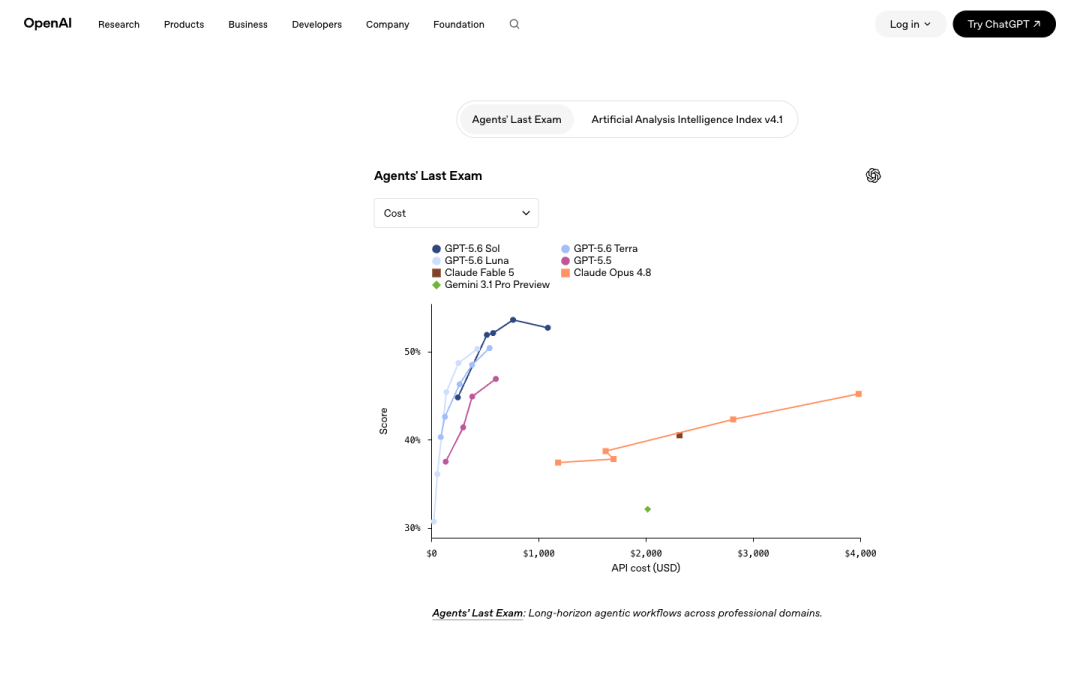Open the Business menu
This screenshot has width=1080, height=675.
(248, 24)
